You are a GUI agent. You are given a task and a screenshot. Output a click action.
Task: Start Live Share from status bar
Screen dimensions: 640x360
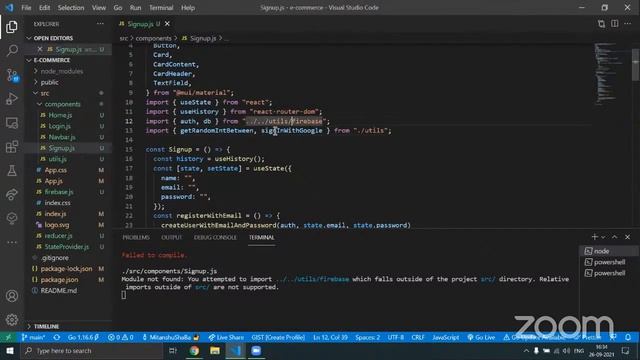226,338
